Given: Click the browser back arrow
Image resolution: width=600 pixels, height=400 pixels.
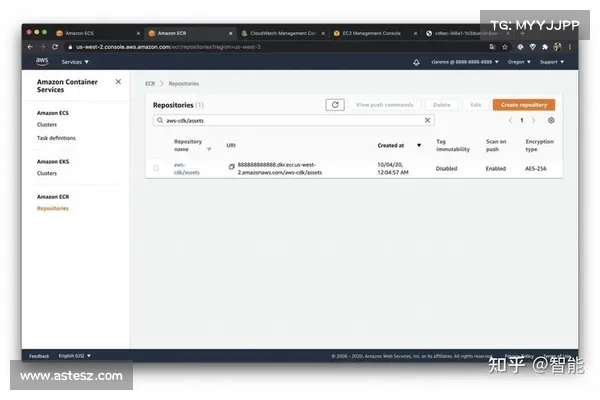Looking at the screenshot, I should [x=30, y=47].
